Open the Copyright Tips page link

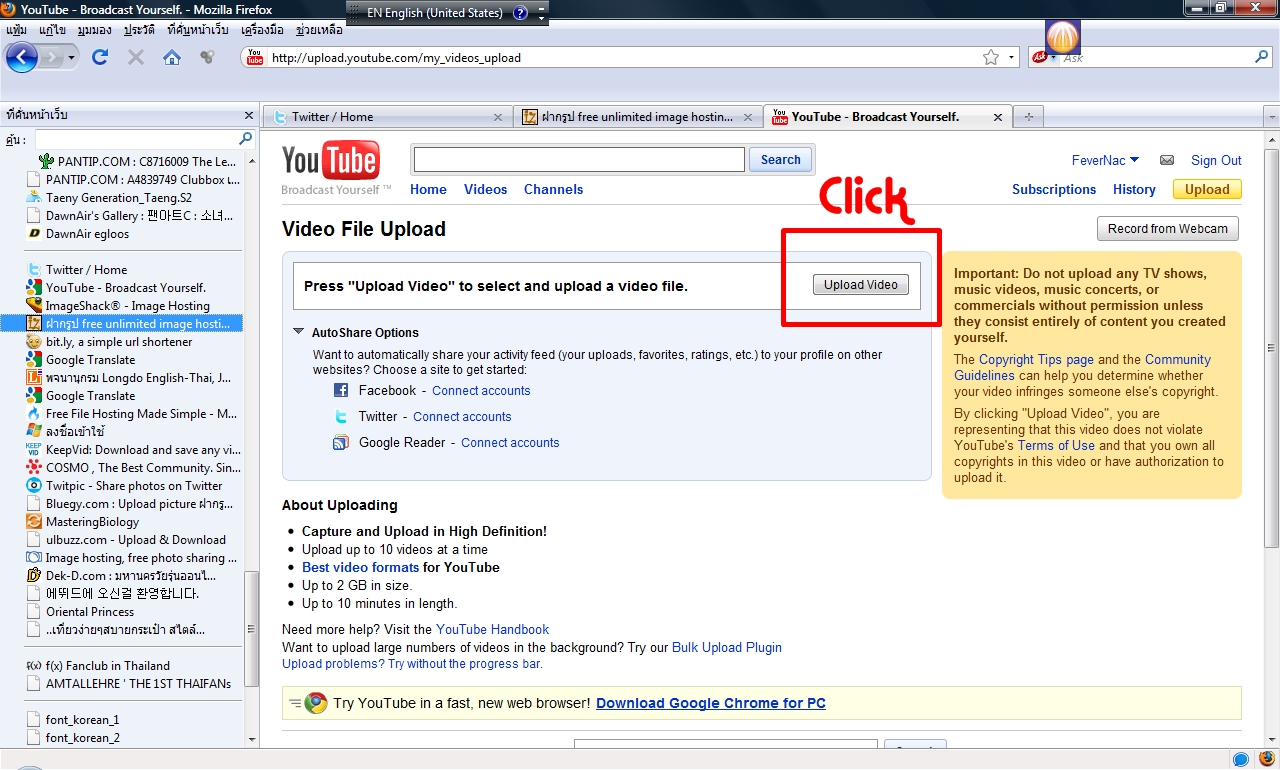point(1036,360)
